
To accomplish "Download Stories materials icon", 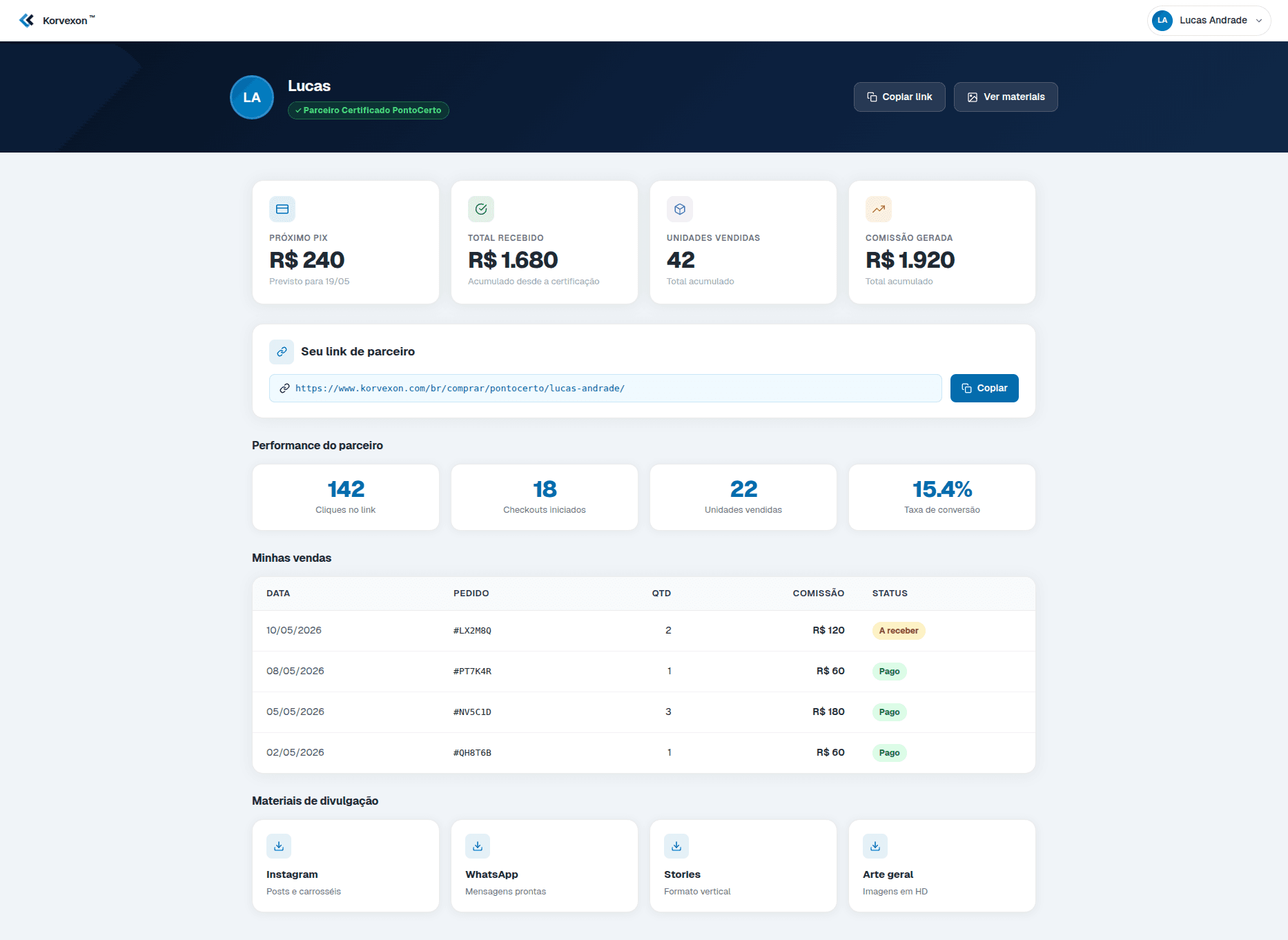I will tap(676, 846).
